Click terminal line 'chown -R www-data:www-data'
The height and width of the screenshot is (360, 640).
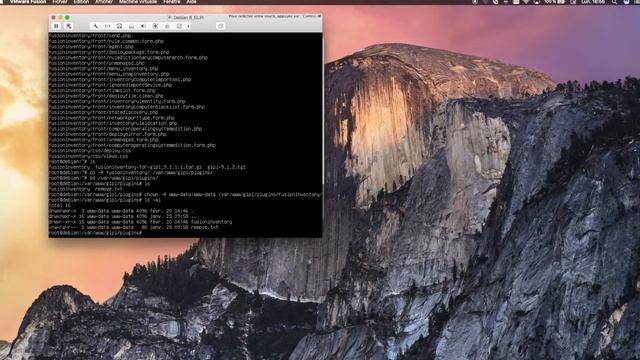[185, 195]
